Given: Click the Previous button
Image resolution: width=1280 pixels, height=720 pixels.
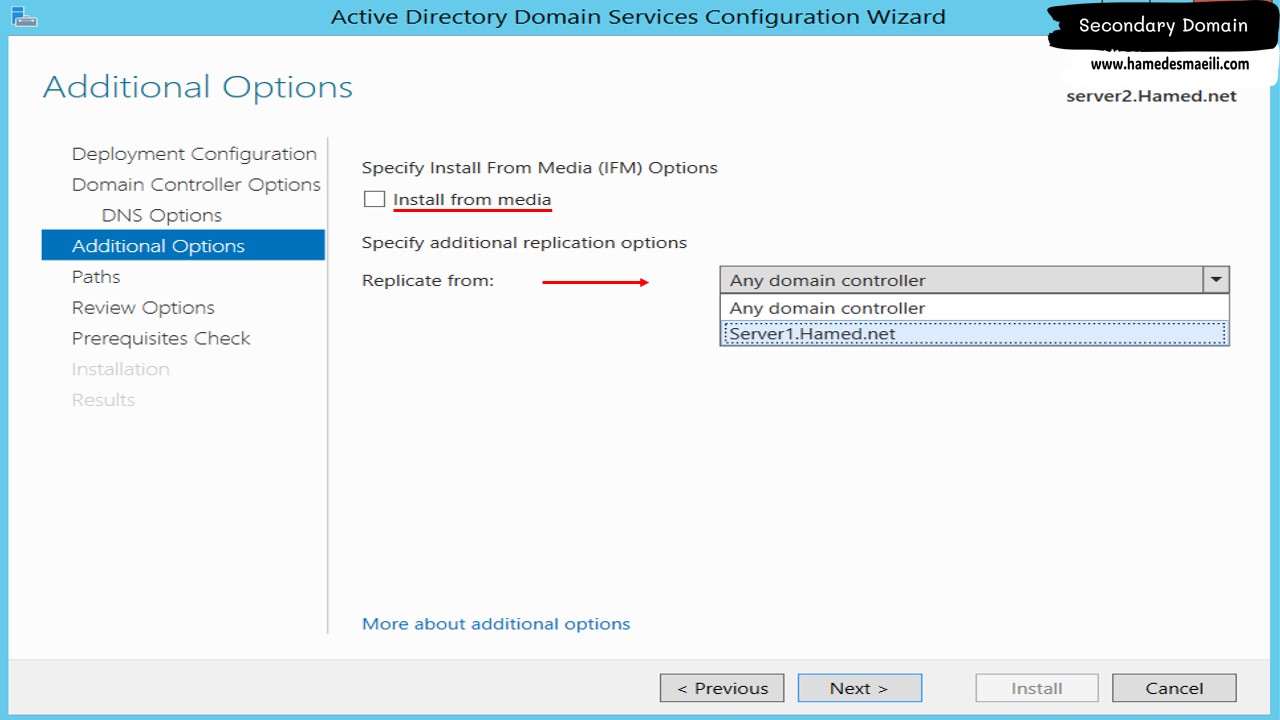Looking at the screenshot, I should (722, 688).
